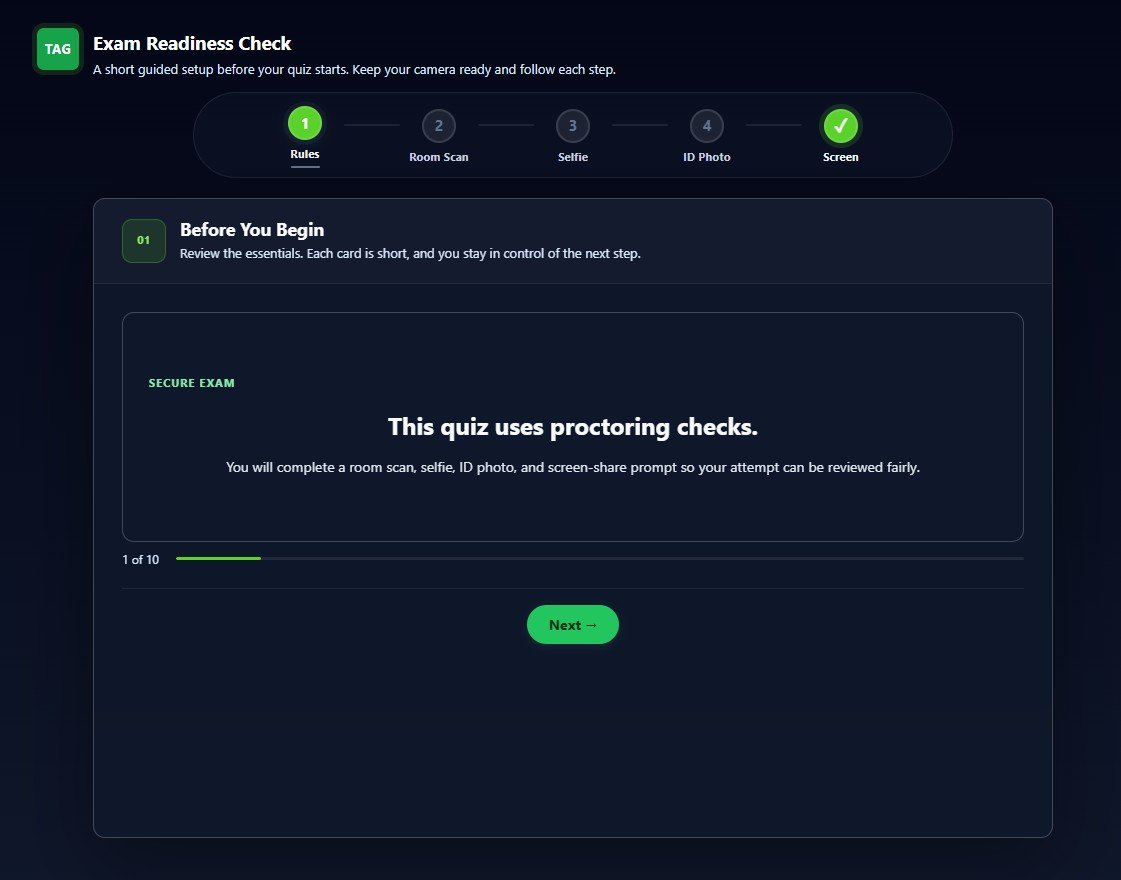
Task: Select step 4 ID Photo circle
Action: pos(706,126)
